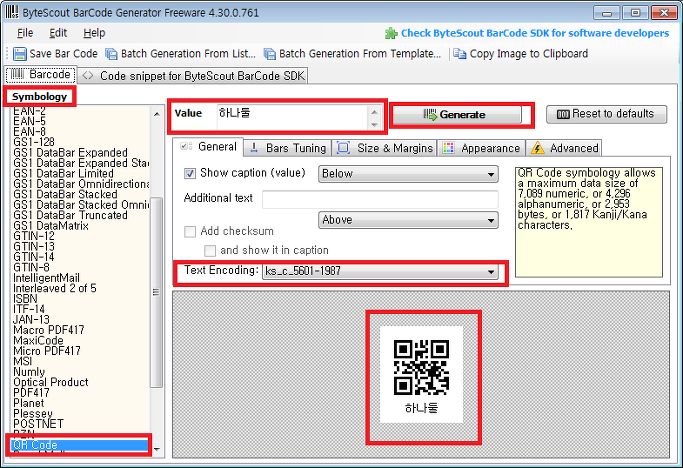Select Plessey symbology

point(33,414)
